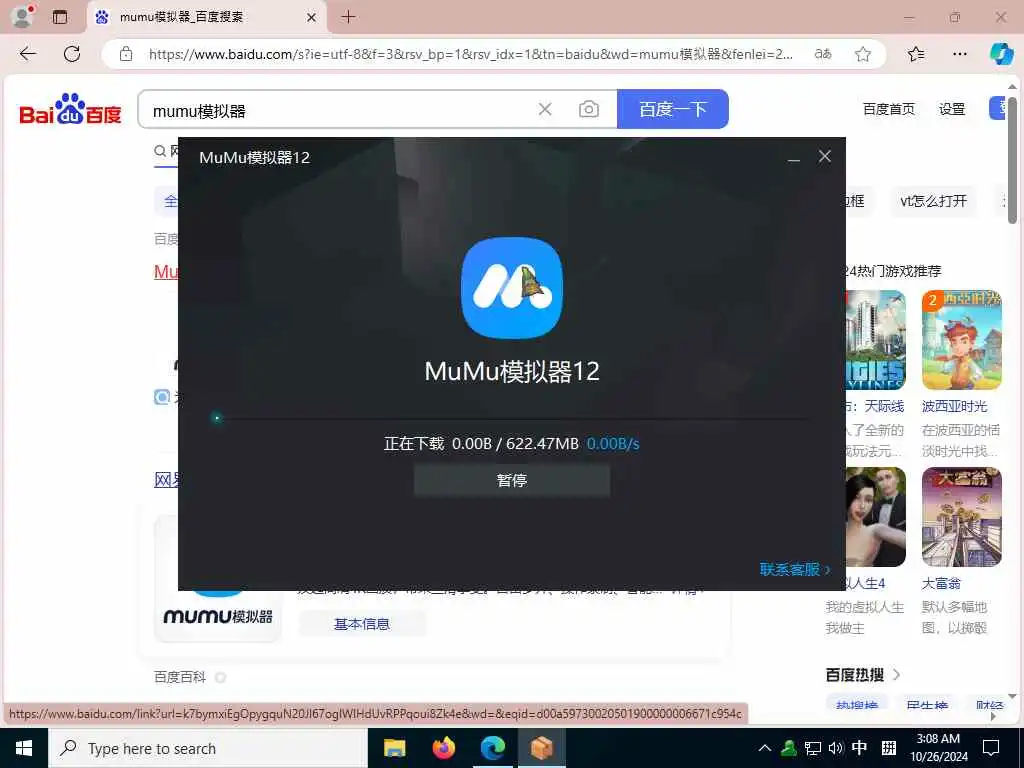
Task: Open the 基本信息 button
Action: (362, 624)
